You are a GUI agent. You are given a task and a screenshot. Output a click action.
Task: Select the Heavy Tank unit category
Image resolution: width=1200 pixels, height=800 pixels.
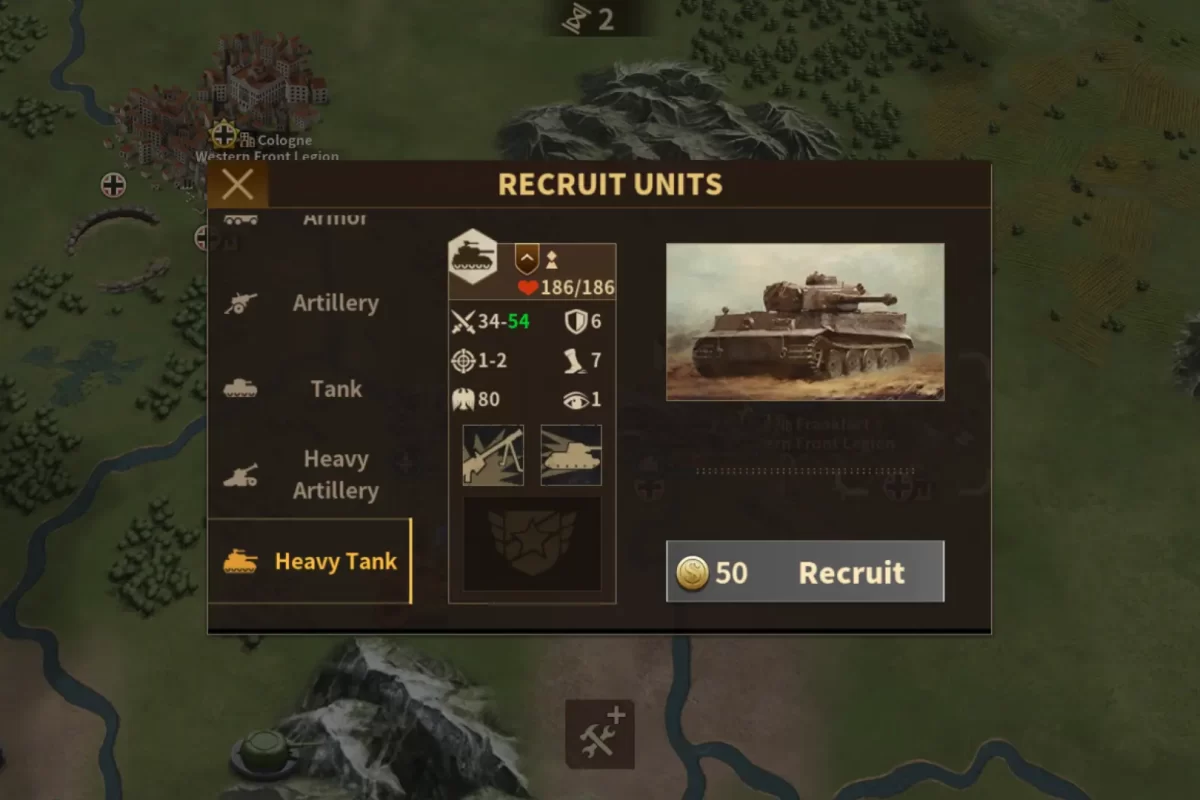310,561
